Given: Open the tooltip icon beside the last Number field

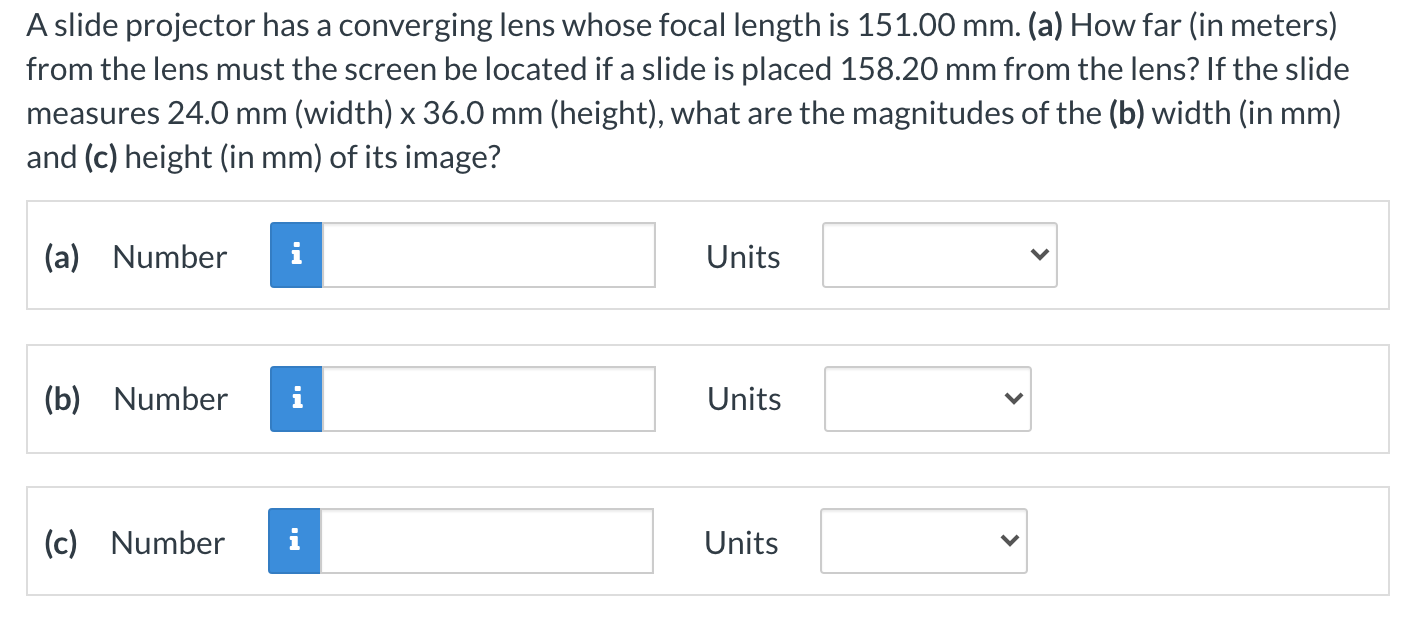Looking at the screenshot, I should (294, 542).
